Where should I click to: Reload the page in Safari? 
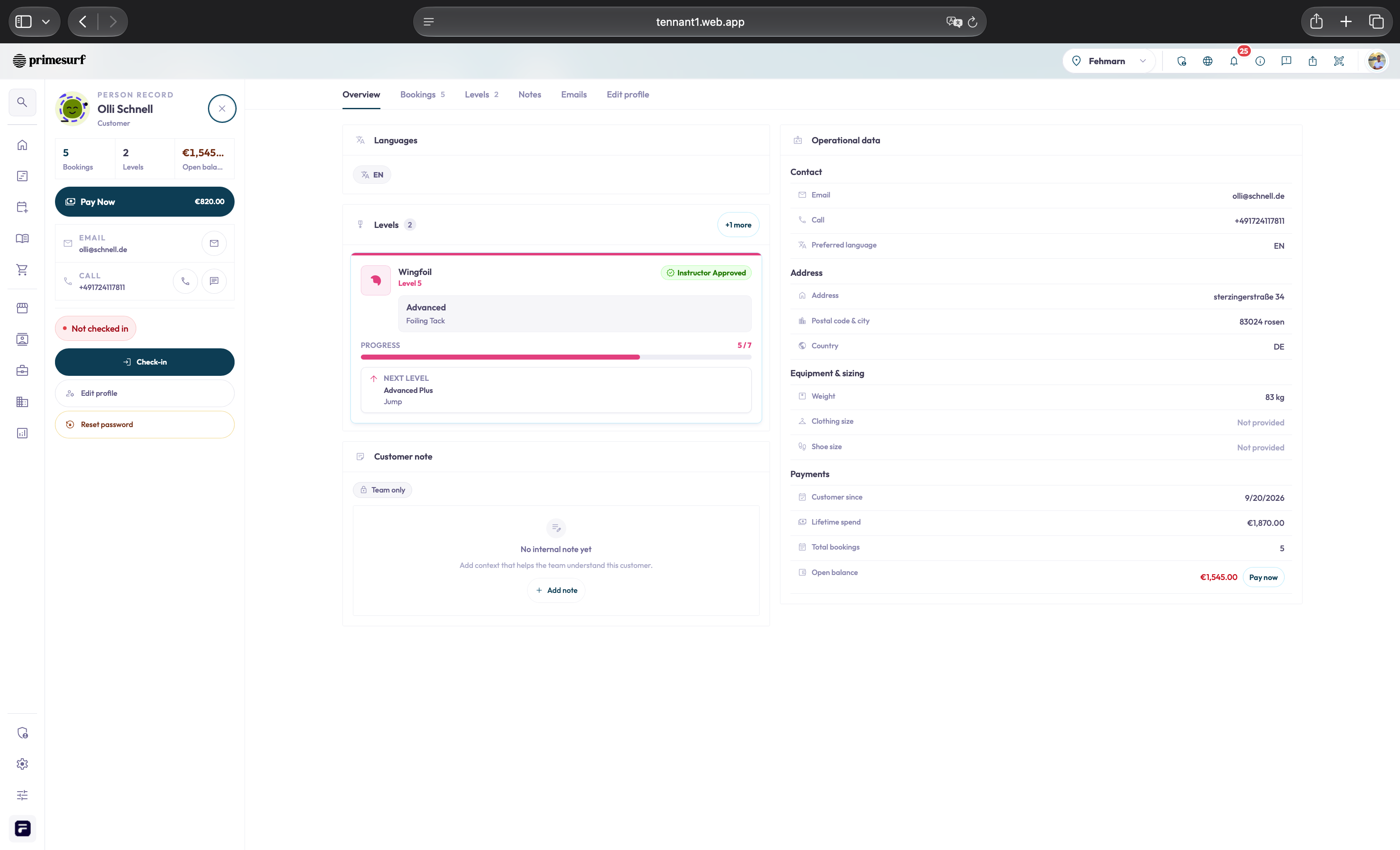[x=973, y=22]
